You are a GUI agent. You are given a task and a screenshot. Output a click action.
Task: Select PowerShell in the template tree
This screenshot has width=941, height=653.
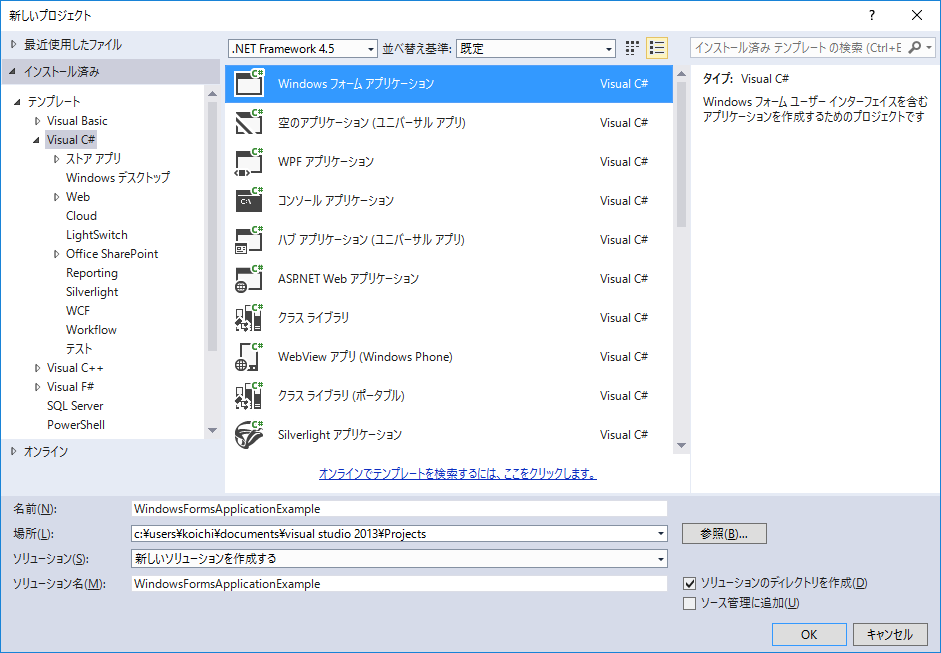click(x=76, y=425)
